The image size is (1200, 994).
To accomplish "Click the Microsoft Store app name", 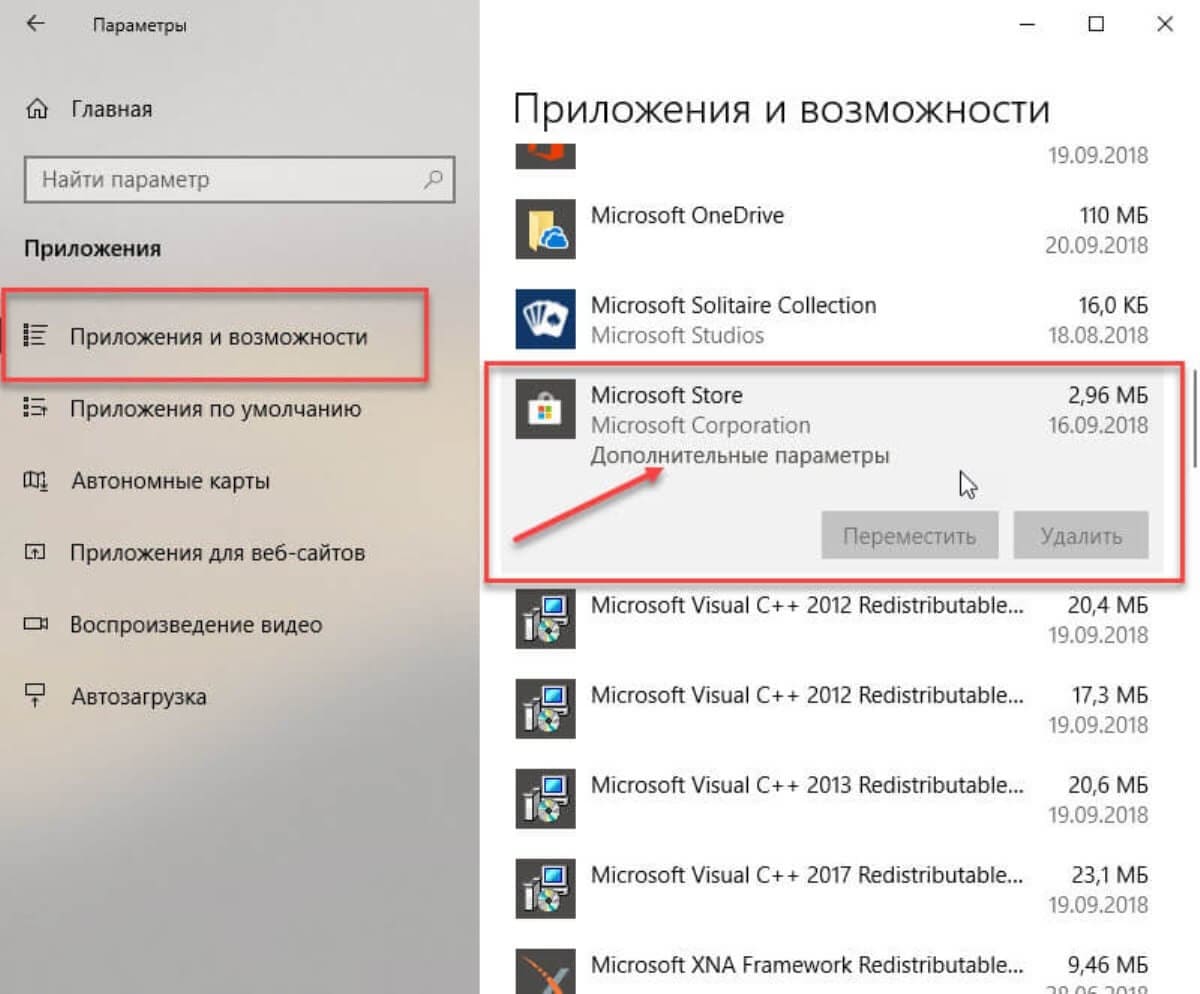I will pyautogui.click(x=666, y=395).
